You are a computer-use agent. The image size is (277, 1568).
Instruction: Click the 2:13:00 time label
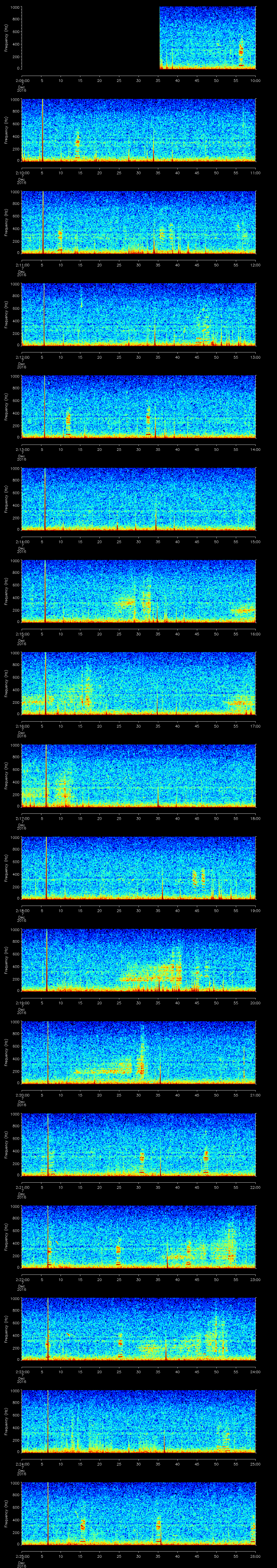[x=22, y=449]
